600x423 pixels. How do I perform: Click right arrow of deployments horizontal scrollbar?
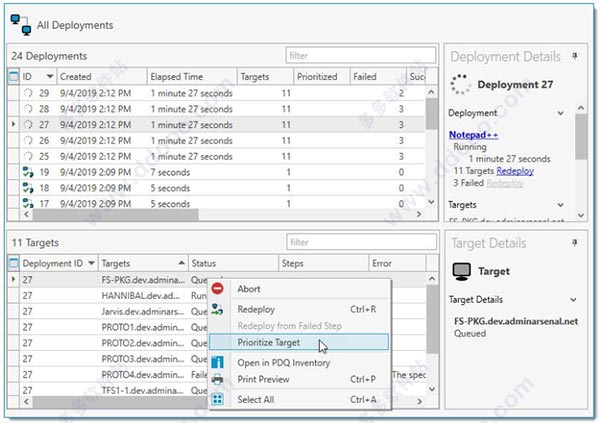419,214
